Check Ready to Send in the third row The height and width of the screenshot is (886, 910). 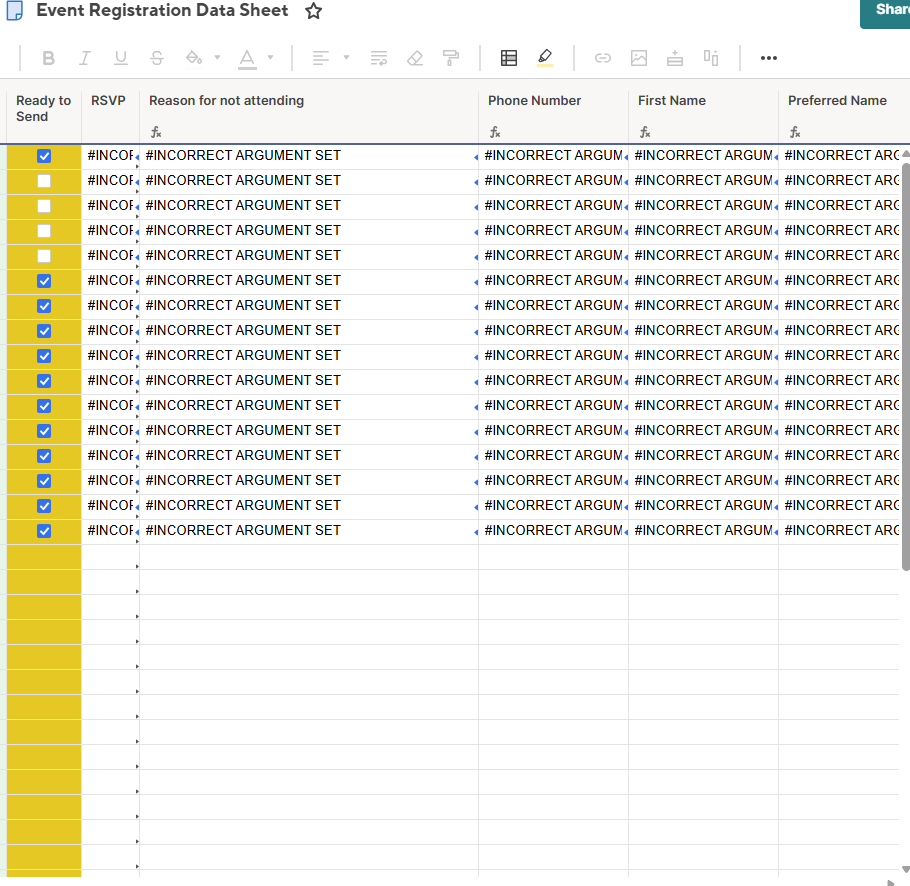44,206
